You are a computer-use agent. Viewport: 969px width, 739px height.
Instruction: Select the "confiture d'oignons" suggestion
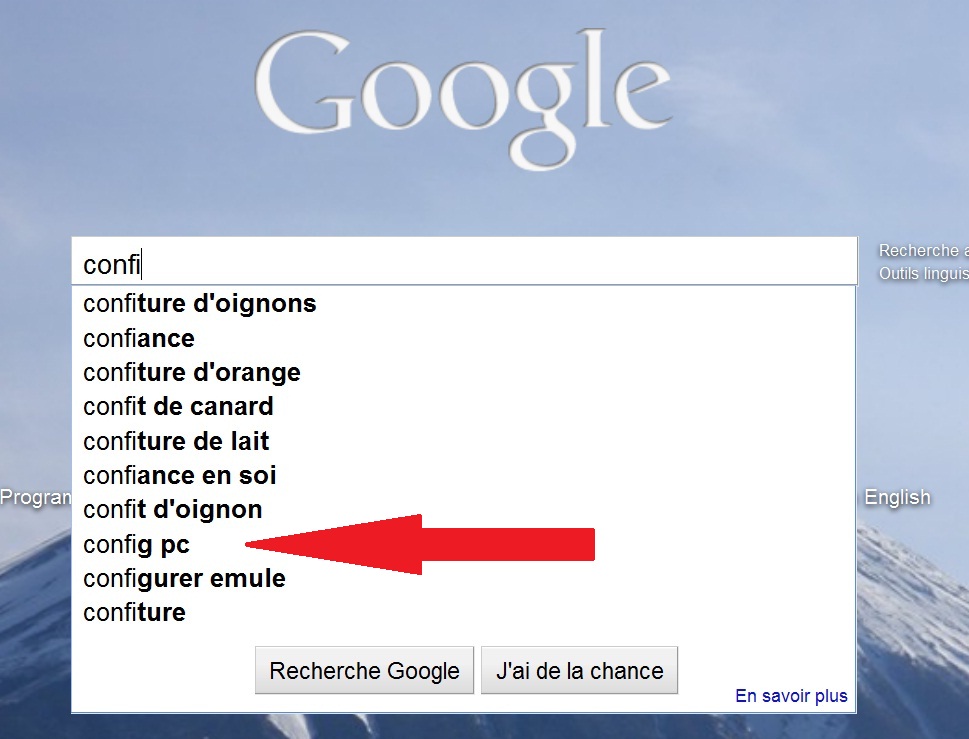click(200, 304)
